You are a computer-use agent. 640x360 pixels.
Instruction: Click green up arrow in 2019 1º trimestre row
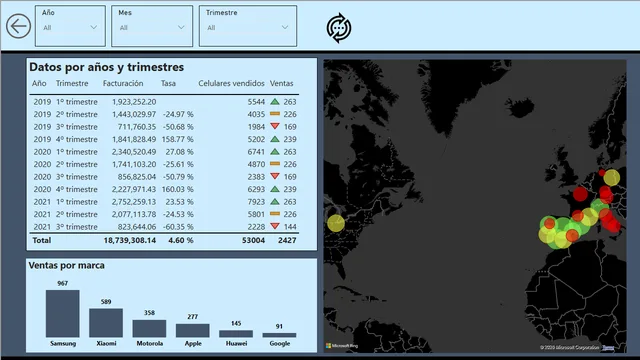point(275,101)
